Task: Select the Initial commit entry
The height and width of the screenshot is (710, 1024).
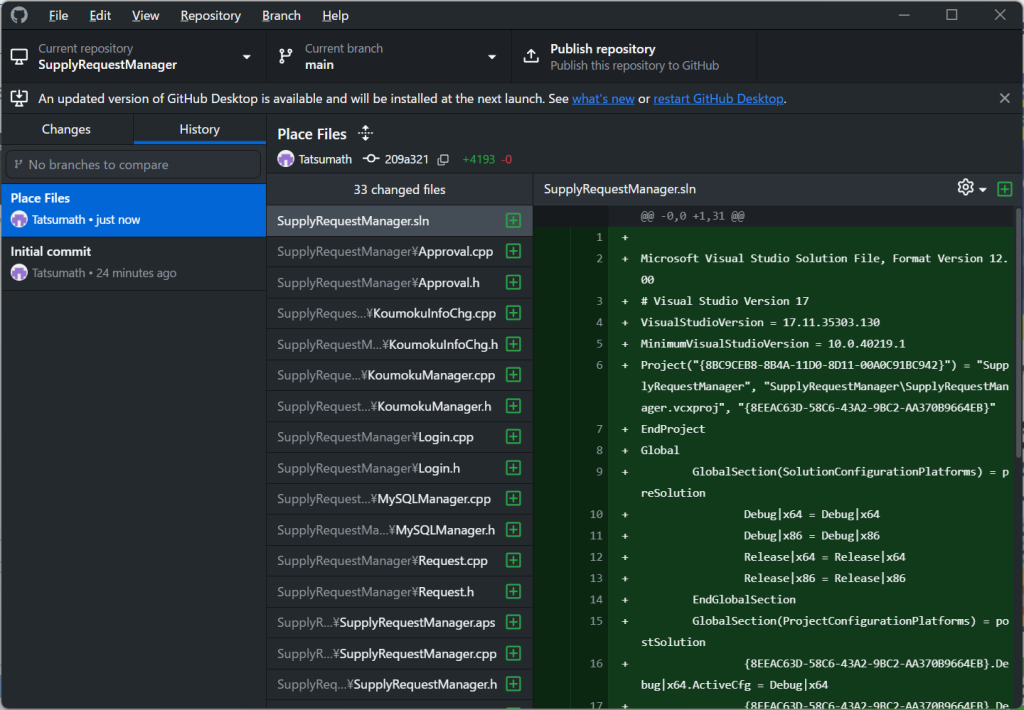Action: 133,262
